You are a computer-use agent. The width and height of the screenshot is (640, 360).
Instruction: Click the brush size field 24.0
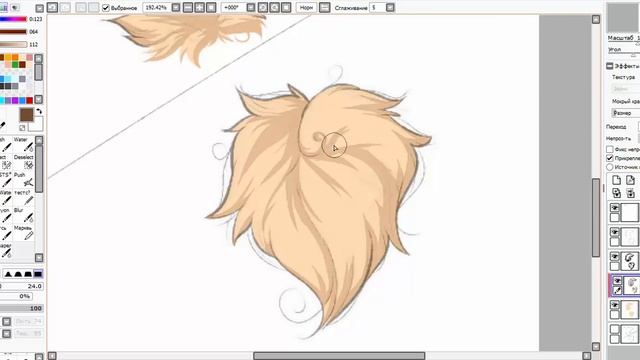tap(22, 286)
